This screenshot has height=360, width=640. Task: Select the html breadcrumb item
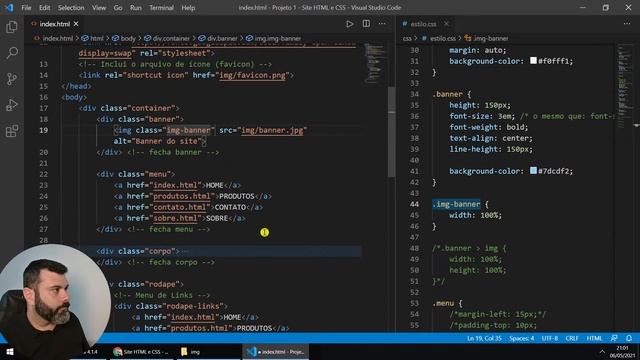click(97, 38)
